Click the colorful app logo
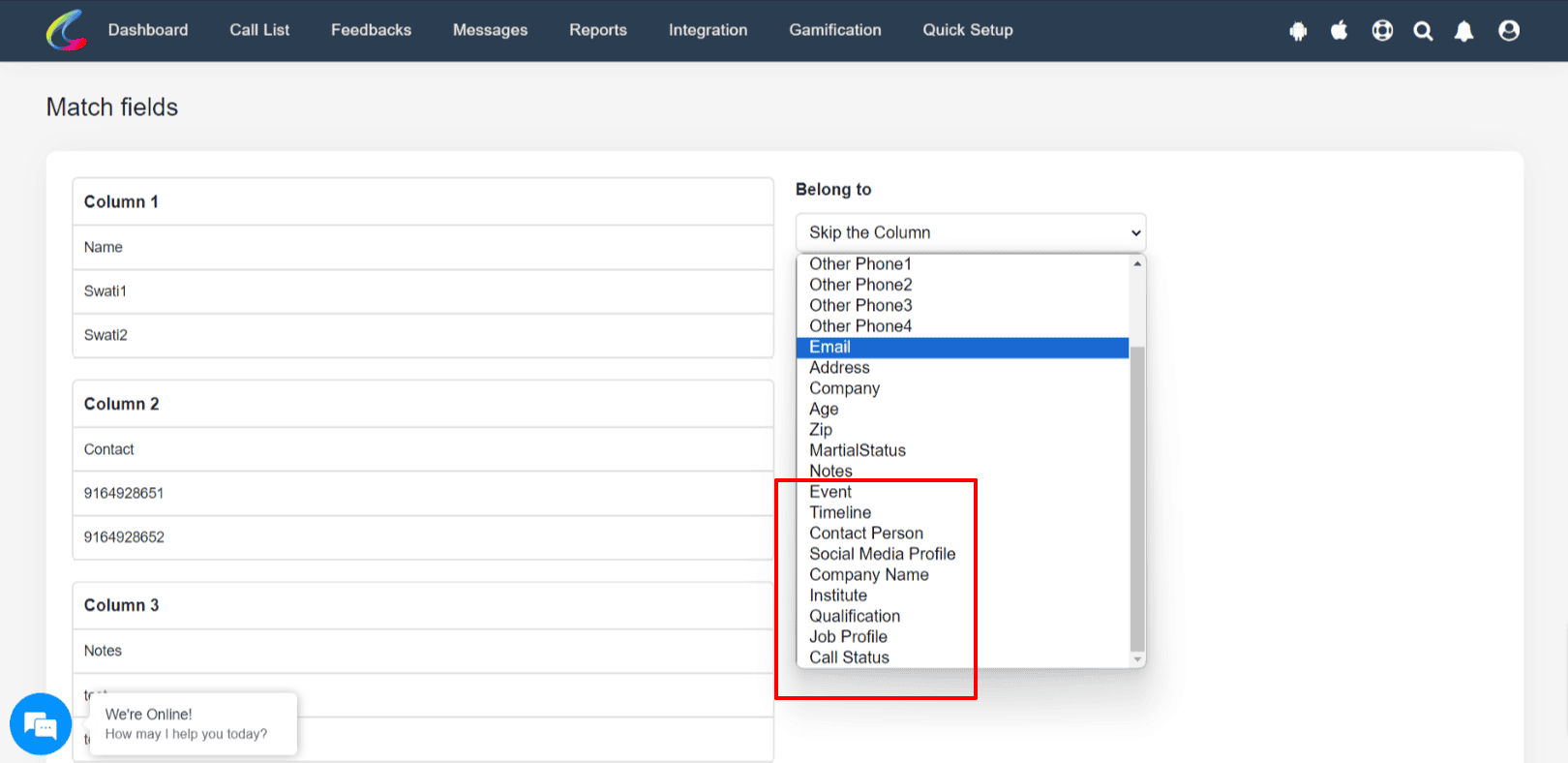1568x763 pixels. coord(66,30)
